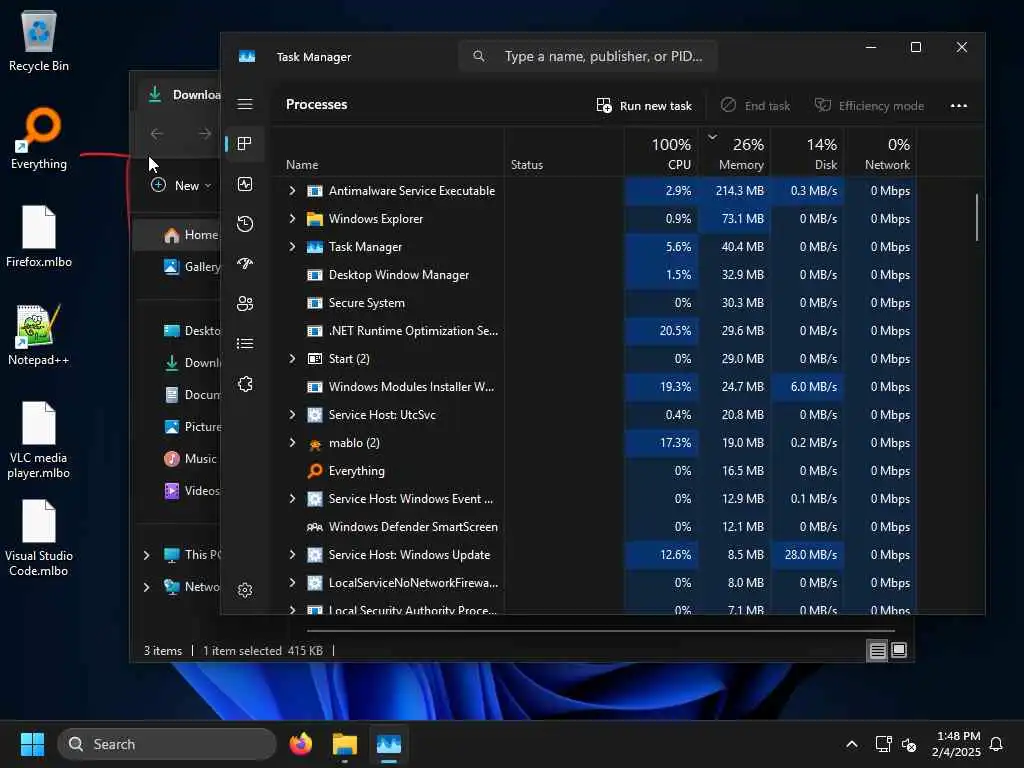Expand Service Host: UtcSvc row

point(292,415)
